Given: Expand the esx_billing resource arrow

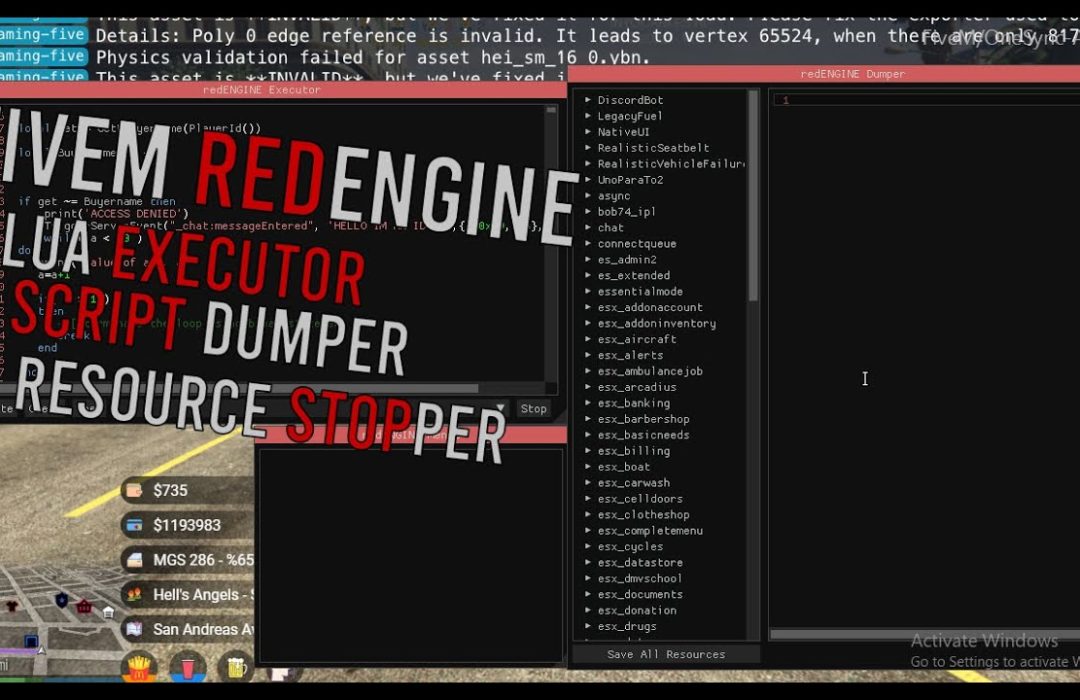Looking at the screenshot, I should coord(588,451).
